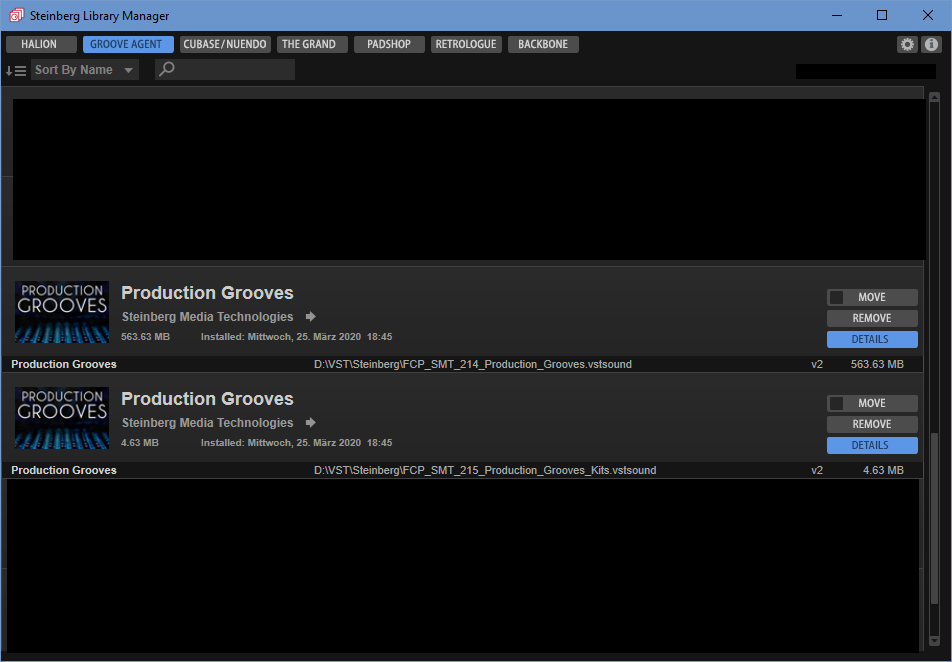Open settings via the gear icon
The height and width of the screenshot is (662, 952).
[907, 45]
